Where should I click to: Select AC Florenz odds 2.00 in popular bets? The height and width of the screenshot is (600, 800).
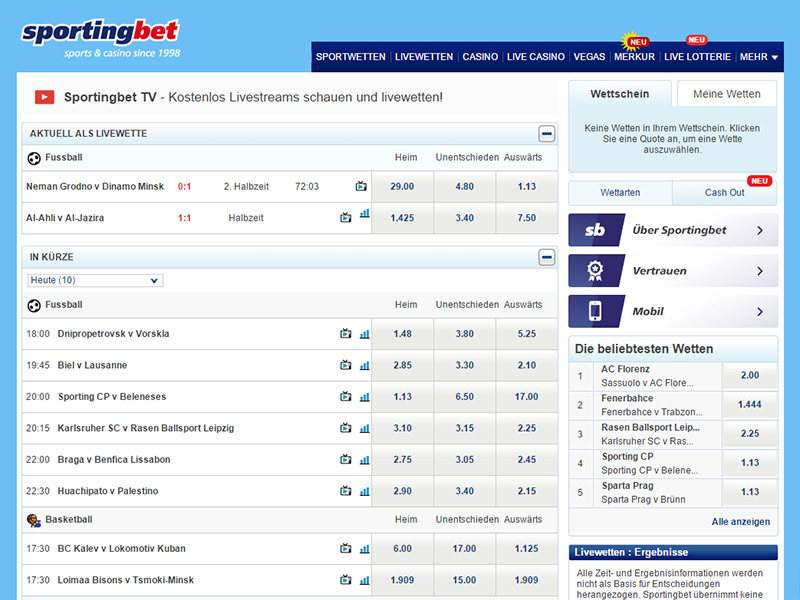click(x=749, y=376)
